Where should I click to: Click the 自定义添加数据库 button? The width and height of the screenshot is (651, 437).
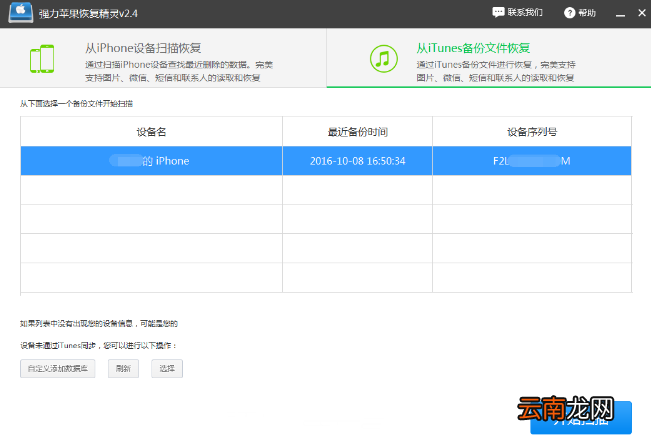(x=58, y=369)
